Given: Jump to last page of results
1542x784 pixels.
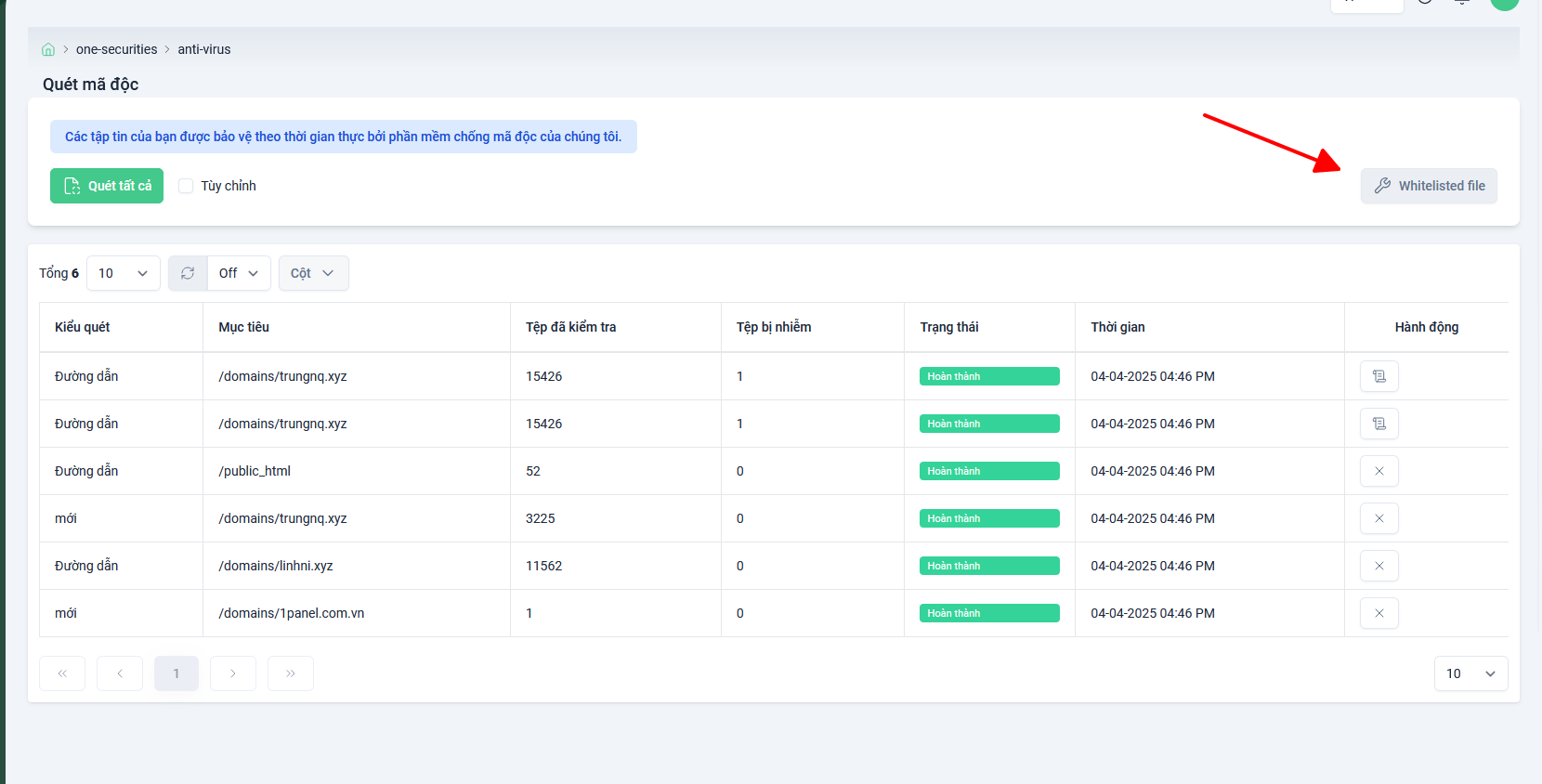Looking at the screenshot, I should point(291,673).
